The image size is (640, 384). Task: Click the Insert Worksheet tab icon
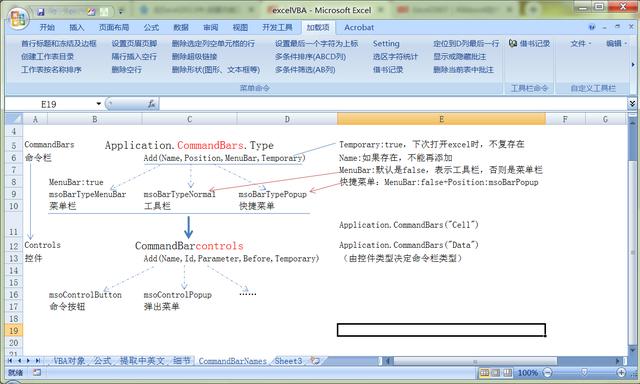(x=315, y=361)
